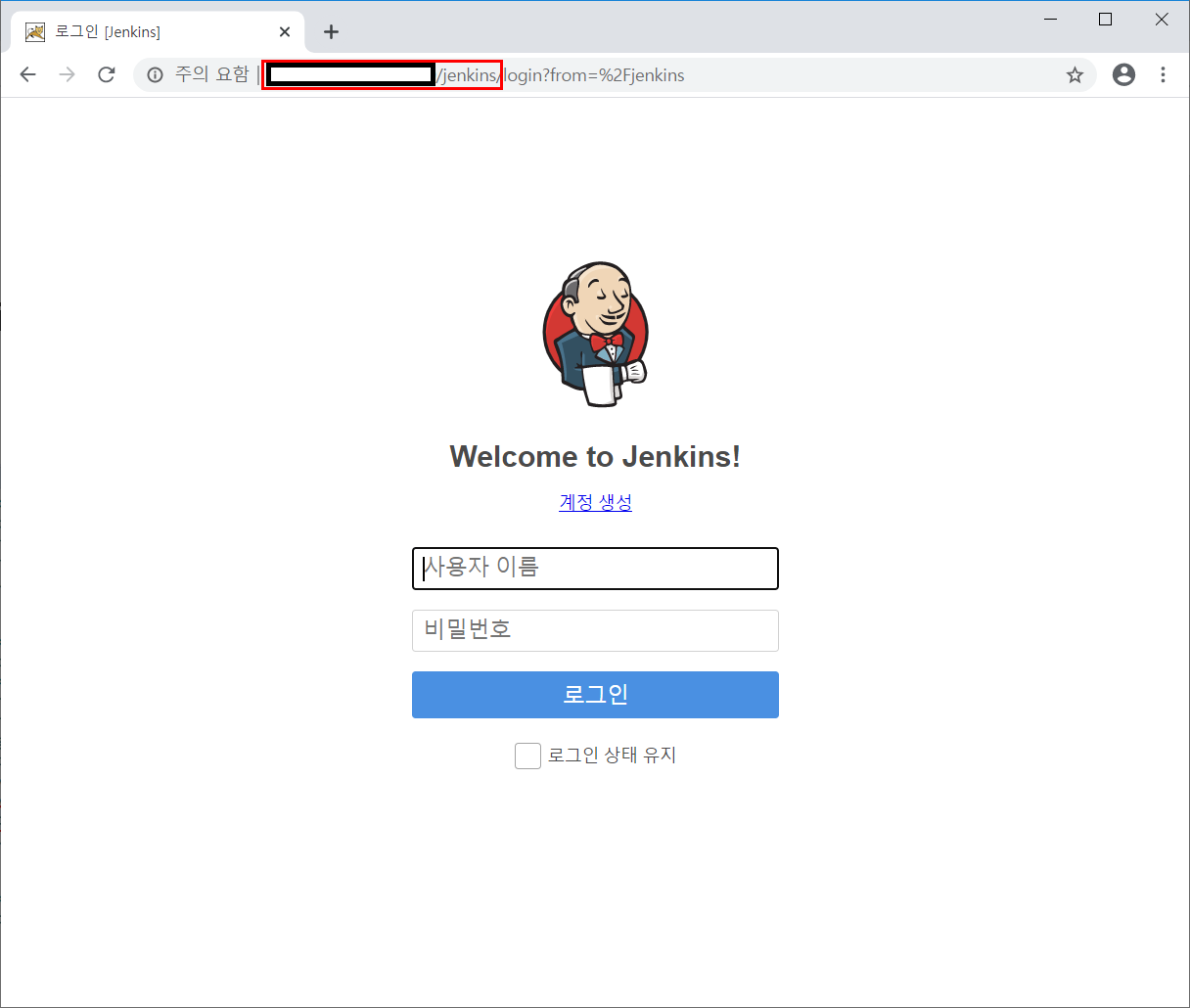
Task: Click the browser forward arrow
Action: (x=67, y=75)
